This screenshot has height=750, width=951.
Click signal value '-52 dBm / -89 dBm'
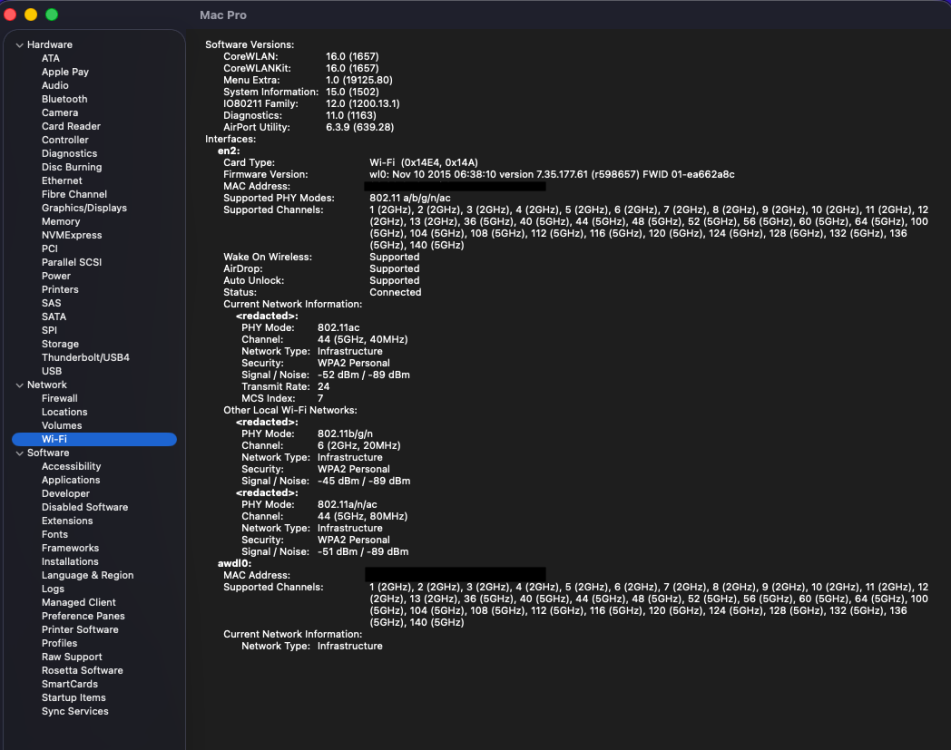point(363,375)
